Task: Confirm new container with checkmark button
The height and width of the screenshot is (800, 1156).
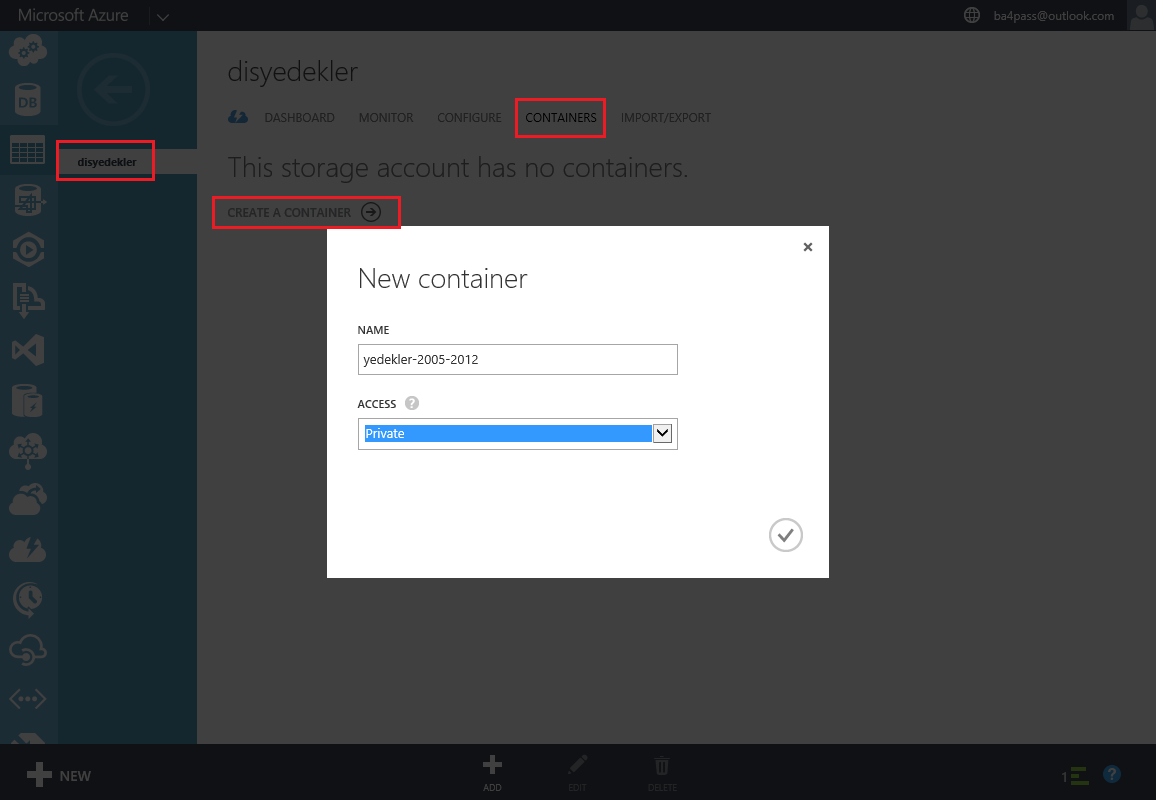Action: (786, 535)
